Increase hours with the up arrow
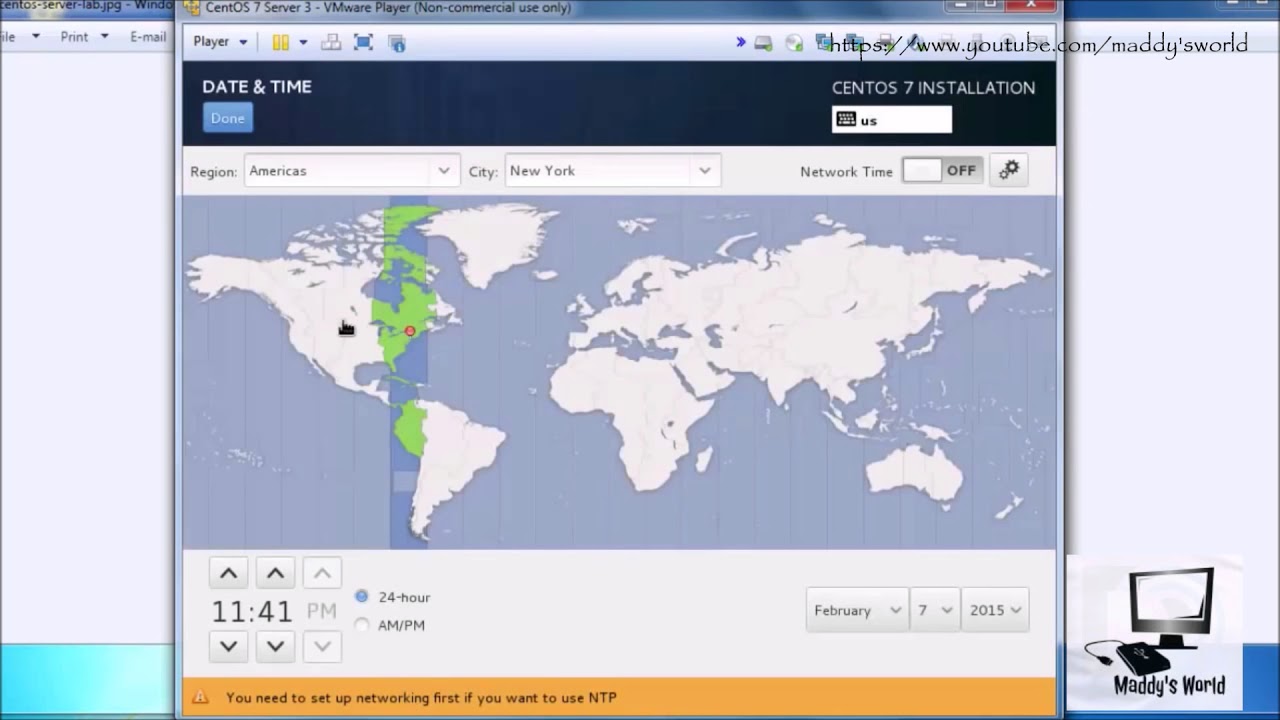This screenshot has width=1280, height=720. point(228,574)
